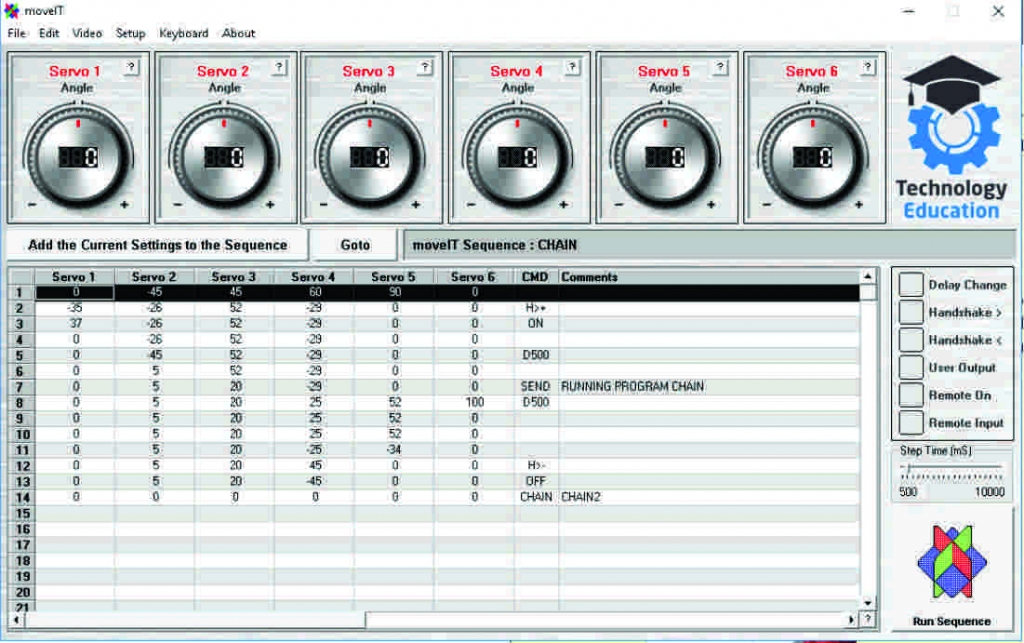Open the Video menu
Image resolution: width=1024 pixels, height=643 pixels.
pos(86,33)
